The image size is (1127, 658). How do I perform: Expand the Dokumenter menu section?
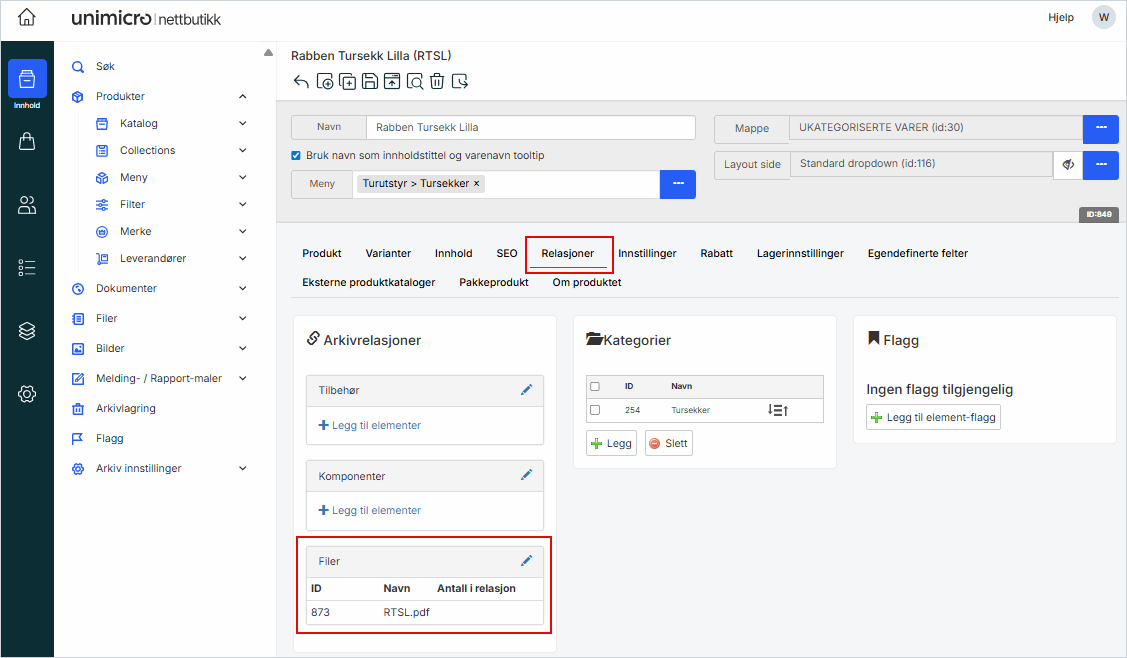pos(243,288)
